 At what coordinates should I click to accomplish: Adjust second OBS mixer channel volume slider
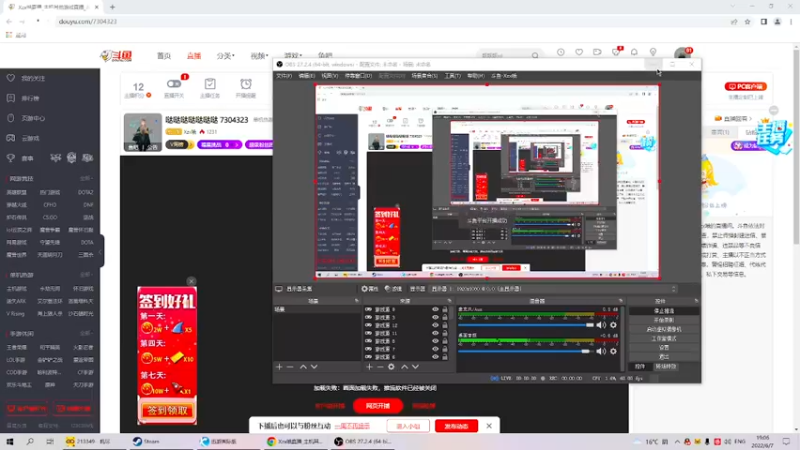526,351
